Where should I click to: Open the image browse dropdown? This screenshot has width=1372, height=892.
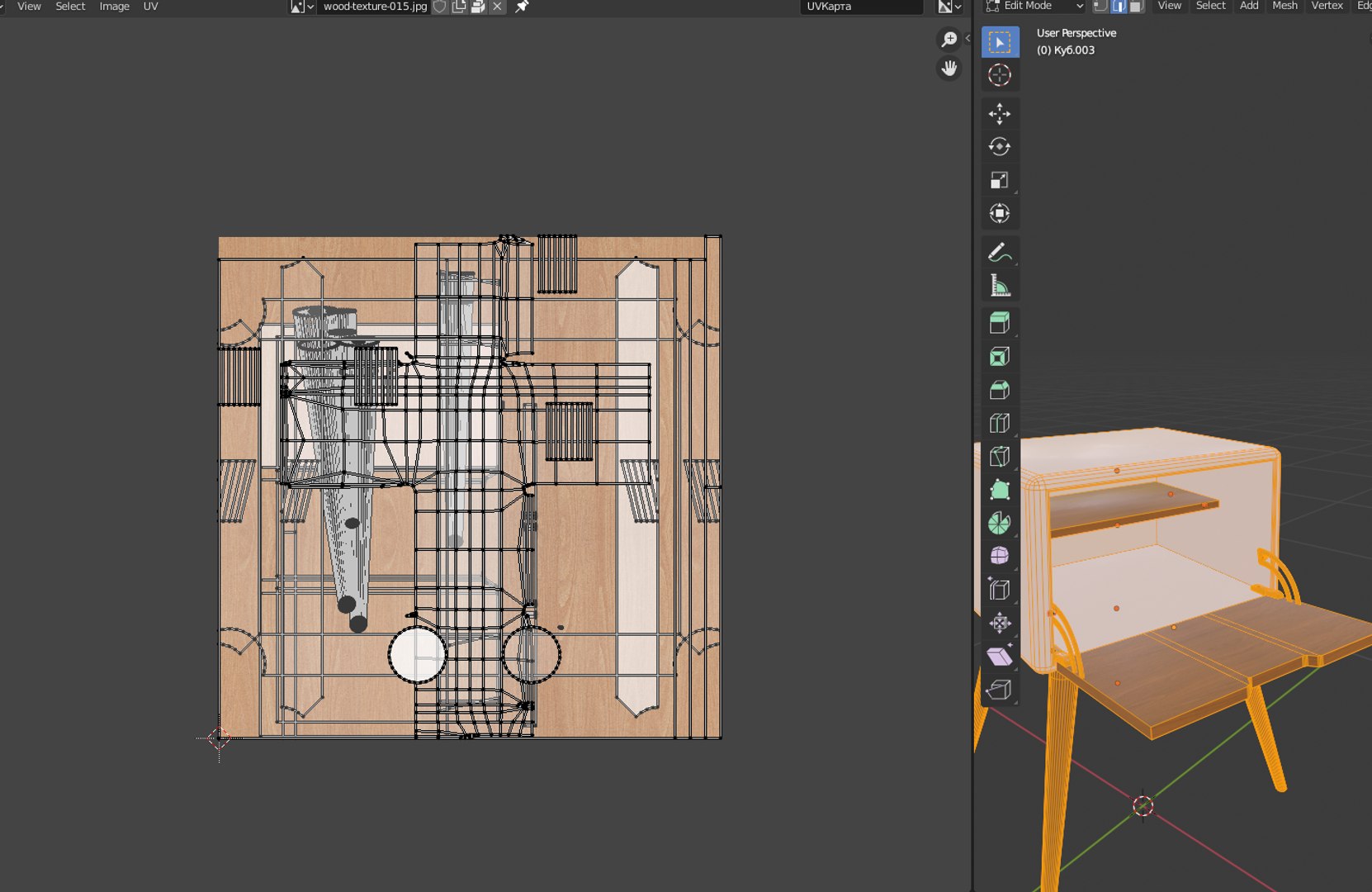302,7
